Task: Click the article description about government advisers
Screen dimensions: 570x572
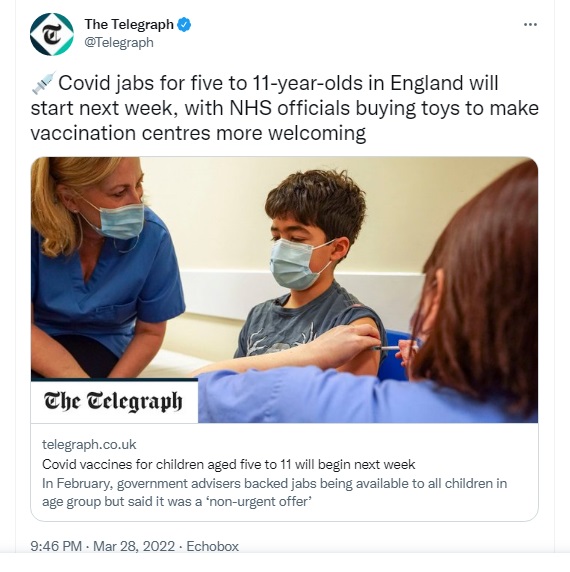Action: pos(274,492)
